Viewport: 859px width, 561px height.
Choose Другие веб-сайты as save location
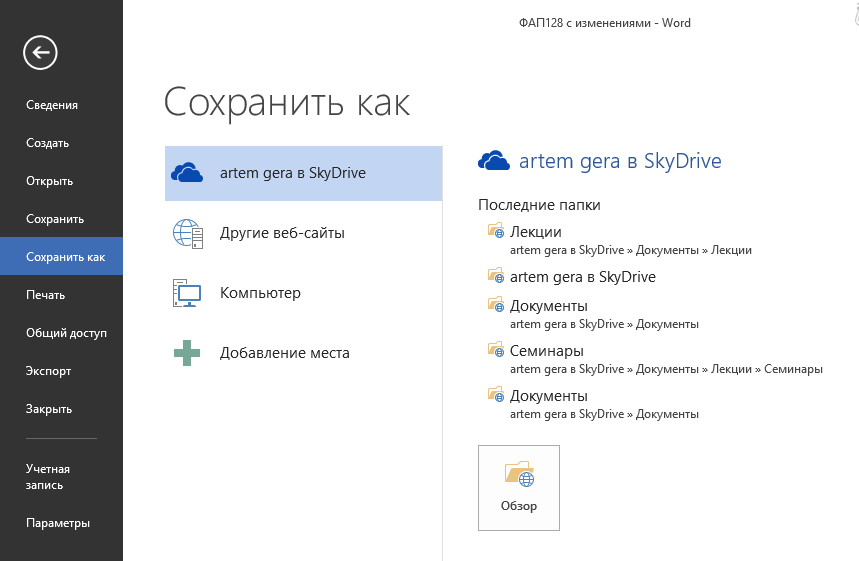303,233
